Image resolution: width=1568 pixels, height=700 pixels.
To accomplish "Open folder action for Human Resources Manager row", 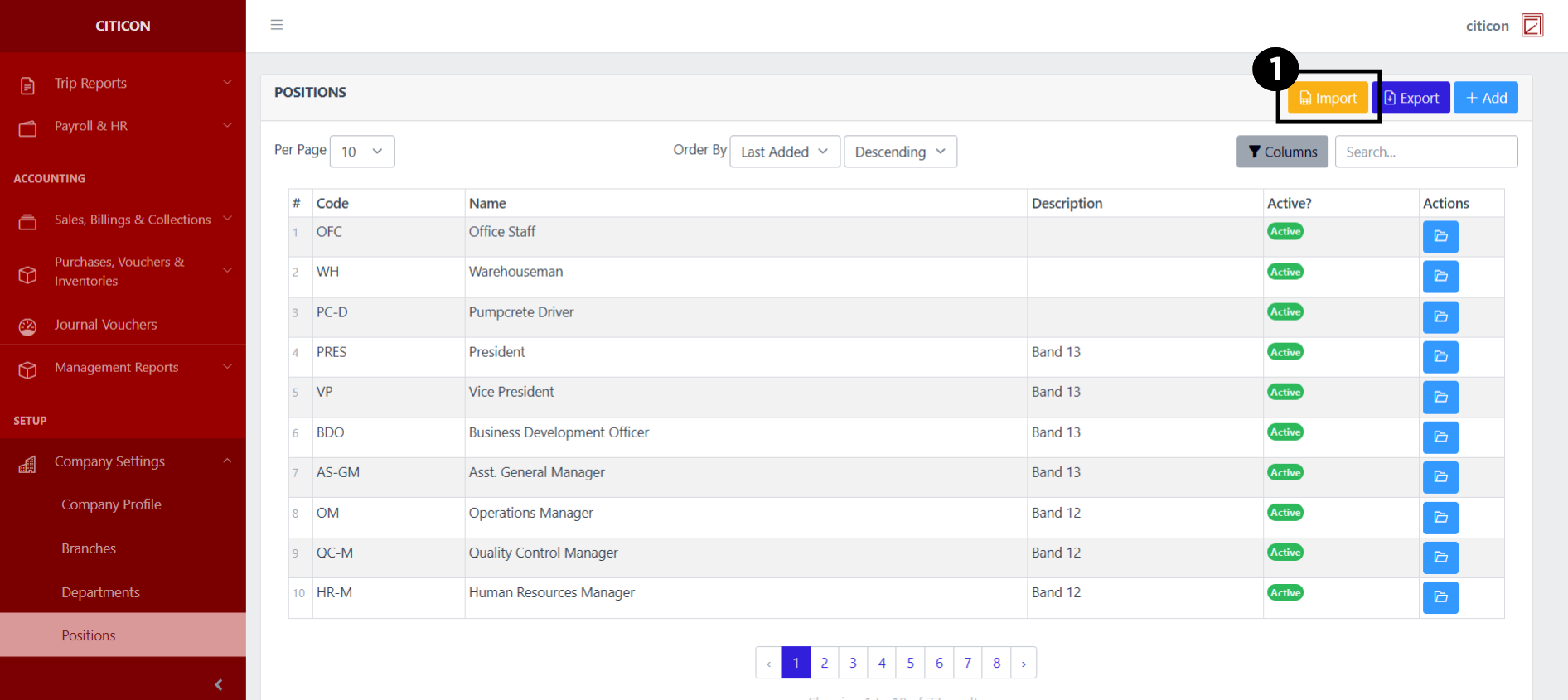I will coord(1440,597).
